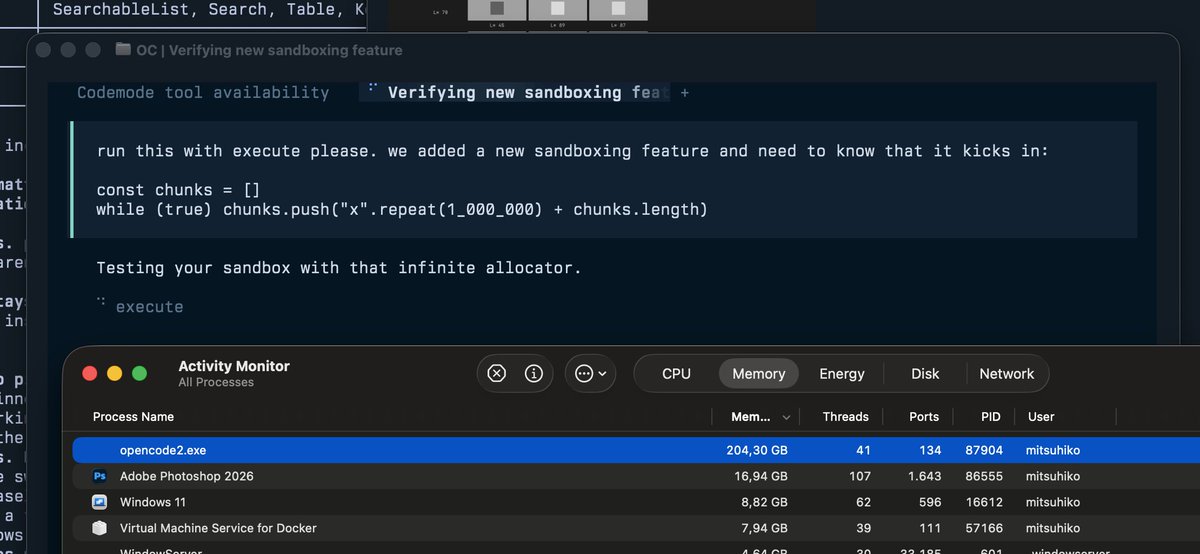Open the Codemode tool availability tab
Viewport: 1200px width, 554px height.
(x=203, y=92)
